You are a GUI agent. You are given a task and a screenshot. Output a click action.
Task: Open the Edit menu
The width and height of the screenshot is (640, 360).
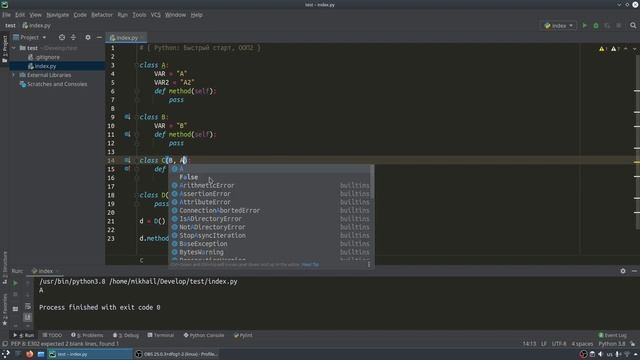[20, 15]
